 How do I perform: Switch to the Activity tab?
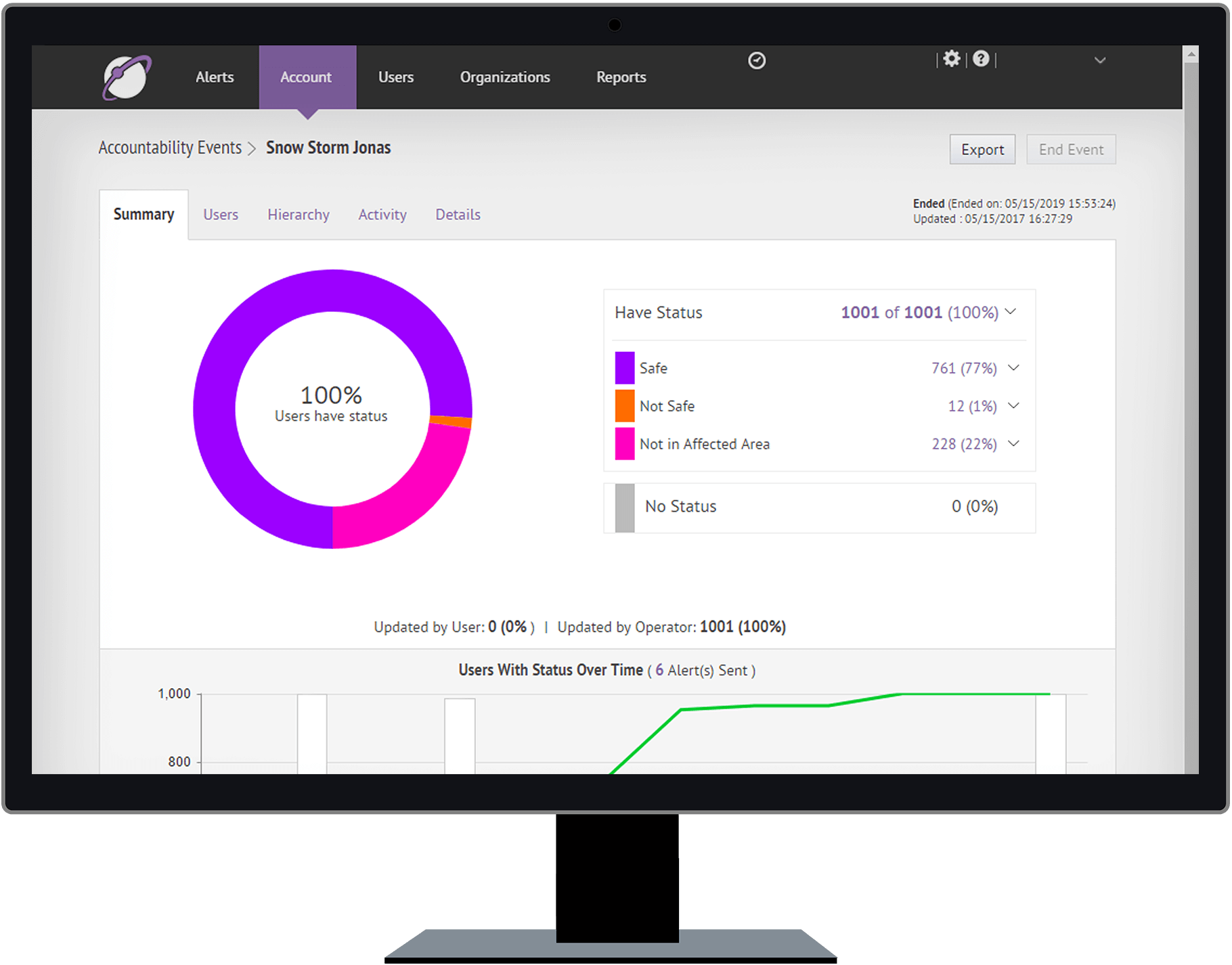point(382,215)
